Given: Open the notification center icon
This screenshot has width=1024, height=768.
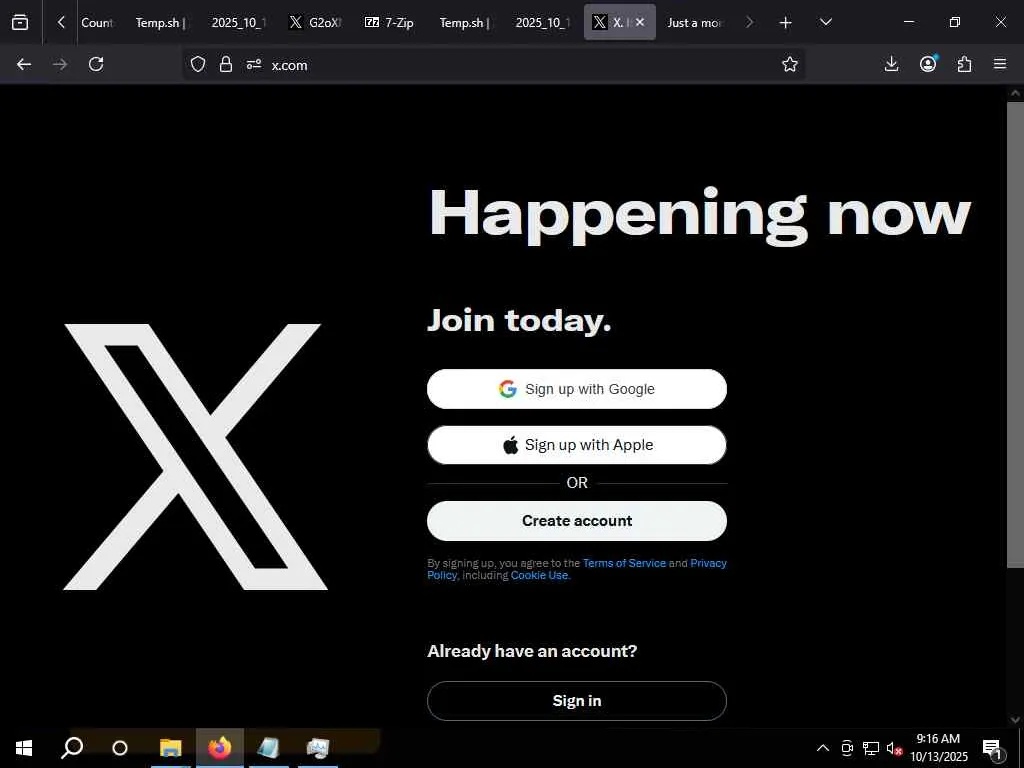Looking at the screenshot, I should point(993,748).
